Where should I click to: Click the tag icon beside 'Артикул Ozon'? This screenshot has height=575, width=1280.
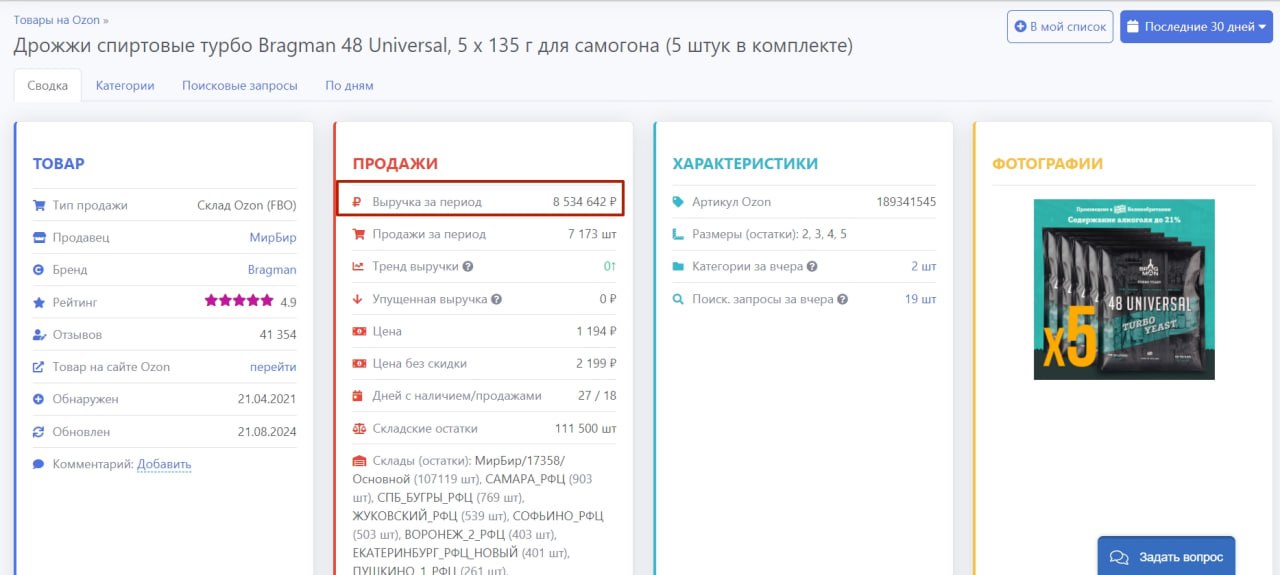679,202
